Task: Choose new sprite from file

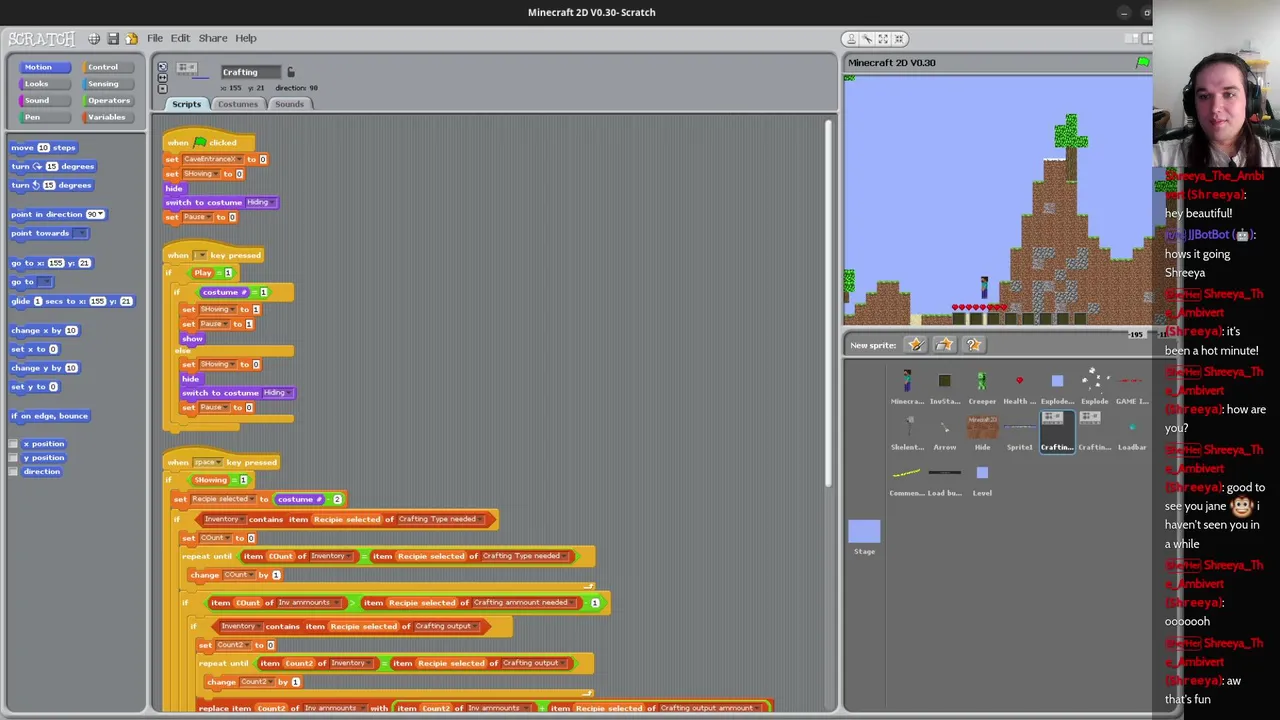Action: pyautogui.click(x=944, y=345)
